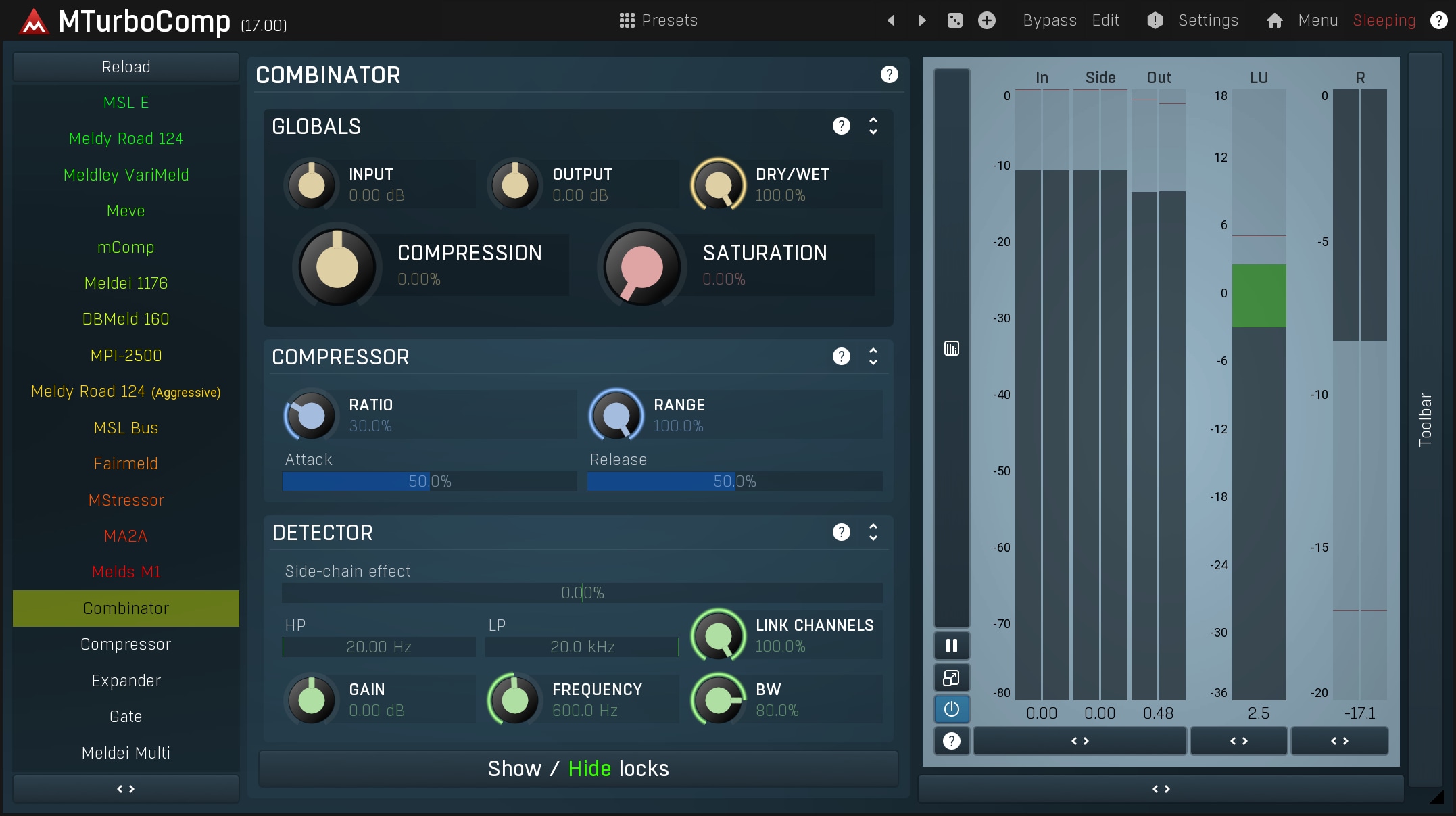This screenshot has width=1456, height=816.
Task: Collapse the Compressor section
Action: pos(873,356)
